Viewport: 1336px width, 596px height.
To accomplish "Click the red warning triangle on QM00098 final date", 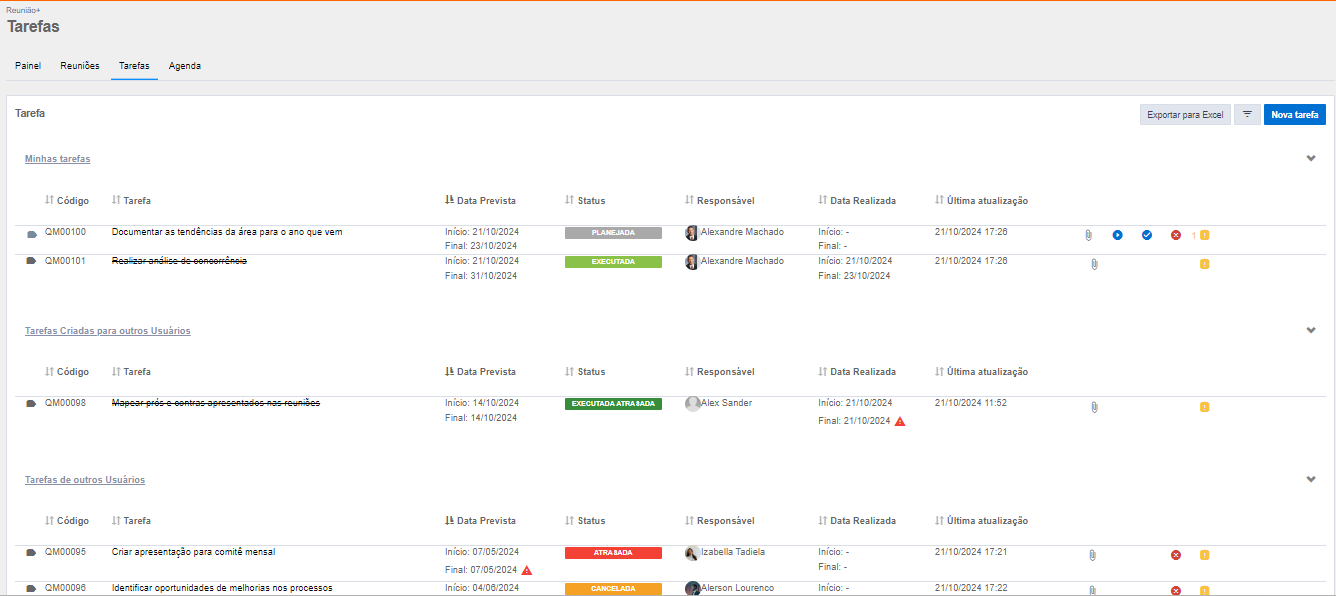I will pyautogui.click(x=900, y=422).
